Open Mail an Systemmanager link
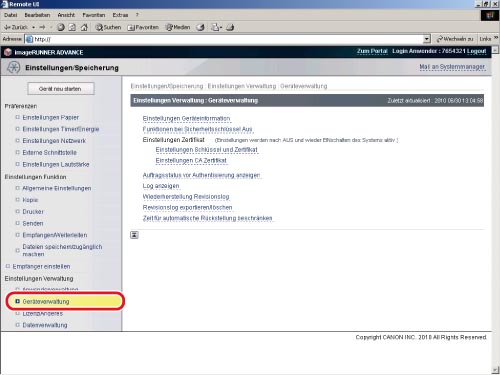This screenshot has height=375, width=500. (452, 67)
